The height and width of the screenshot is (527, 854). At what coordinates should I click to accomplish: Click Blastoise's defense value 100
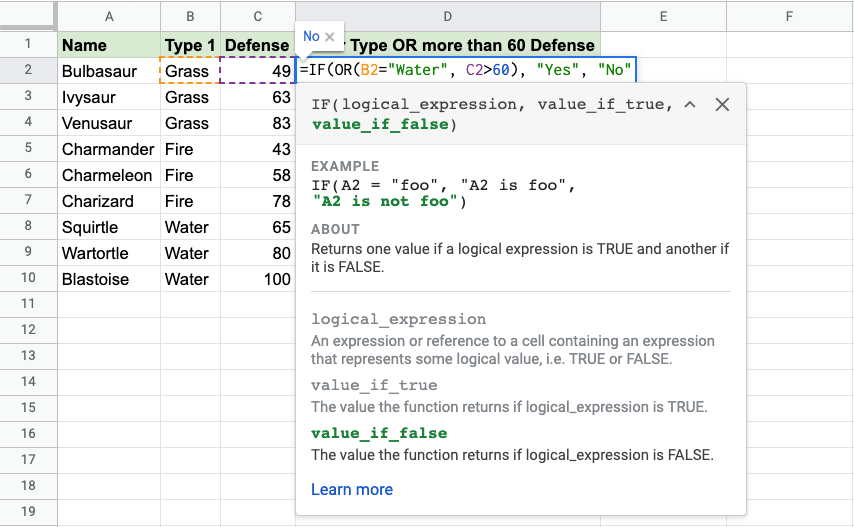[258, 279]
